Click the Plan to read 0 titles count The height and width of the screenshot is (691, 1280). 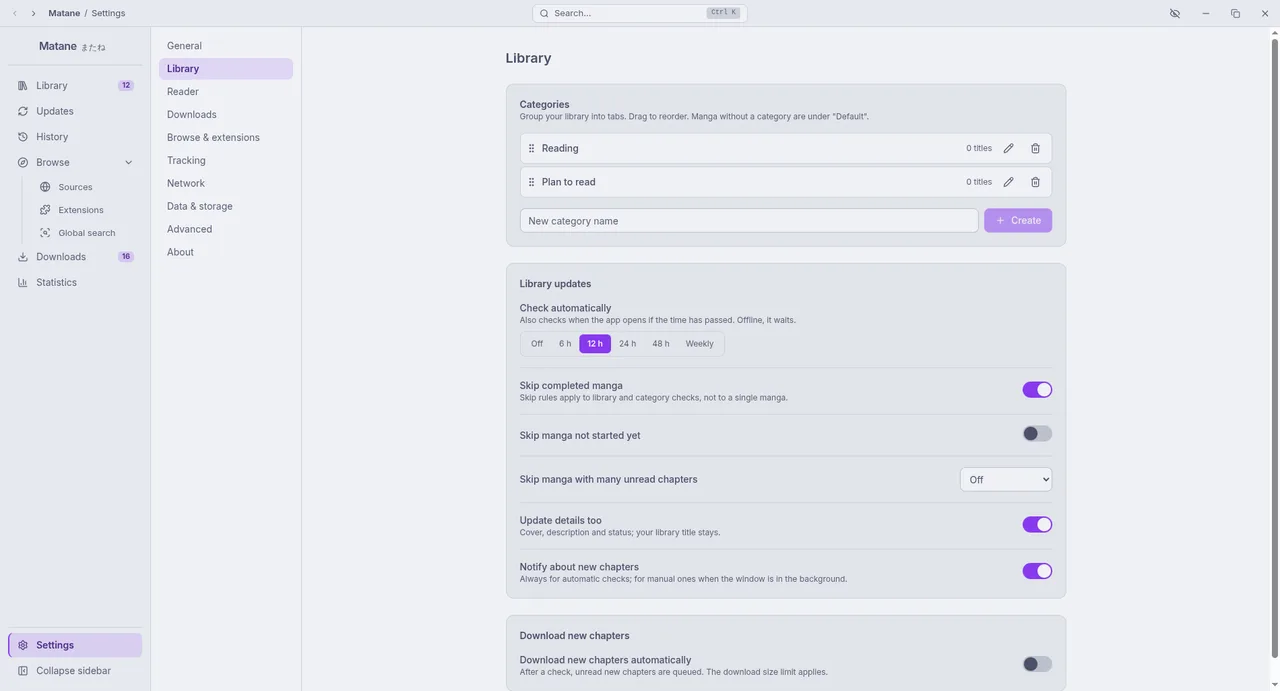click(x=979, y=182)
